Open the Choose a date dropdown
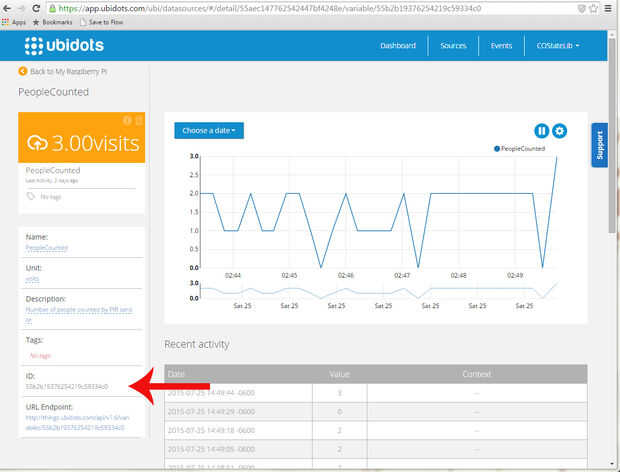This screenshot has height=472, width=620. [209, 130]
